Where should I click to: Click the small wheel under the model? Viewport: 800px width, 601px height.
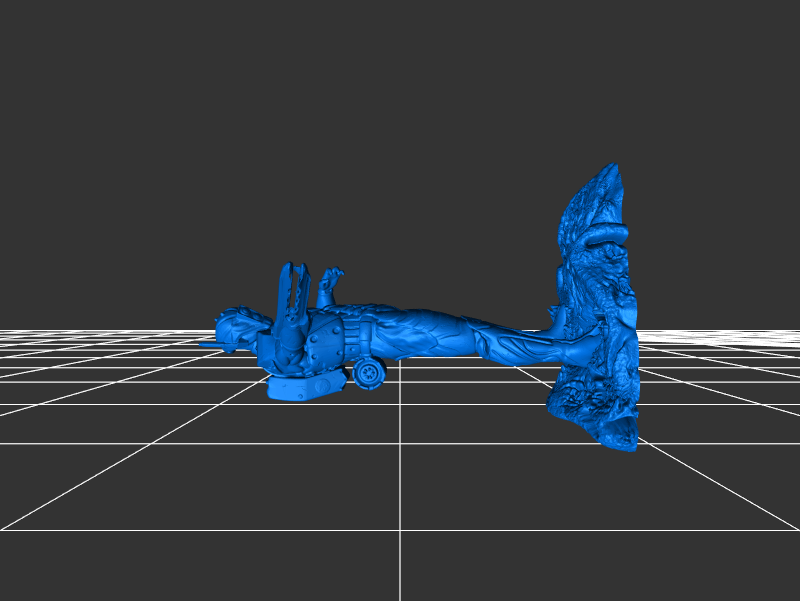(369, 373)
